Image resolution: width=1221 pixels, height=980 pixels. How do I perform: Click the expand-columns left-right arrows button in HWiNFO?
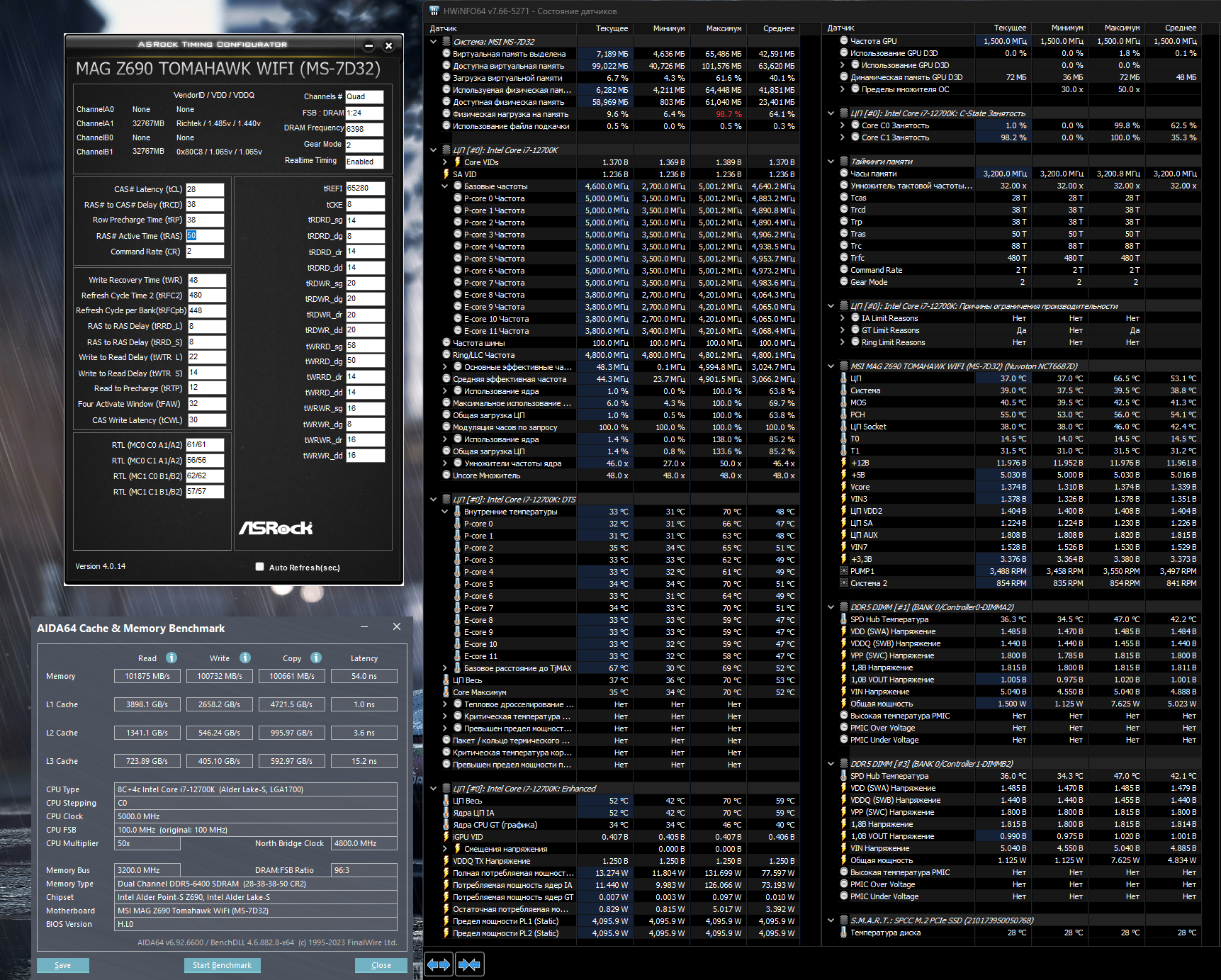[x=439, y=964]
